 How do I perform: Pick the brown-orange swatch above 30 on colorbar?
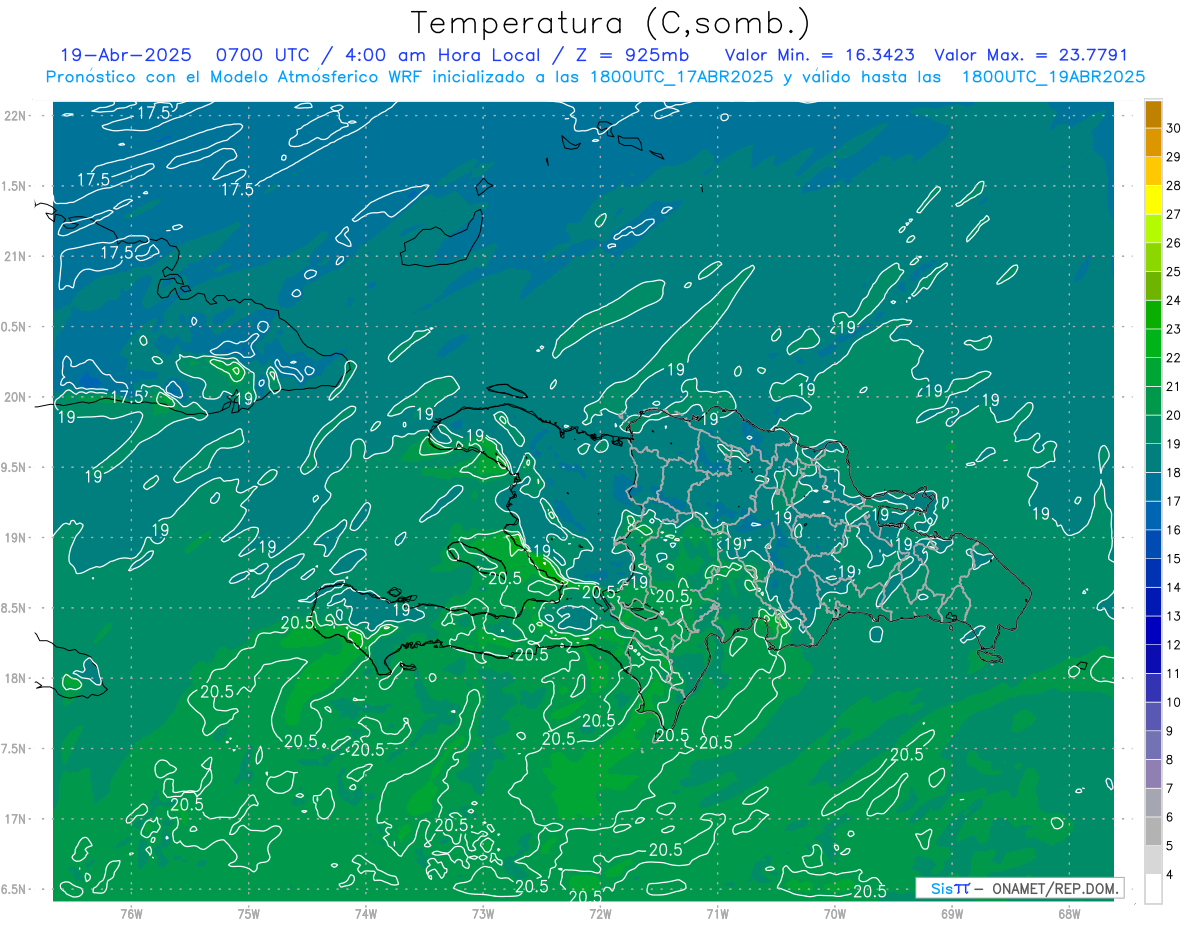pyautogui.click(x=1153, y=115)
